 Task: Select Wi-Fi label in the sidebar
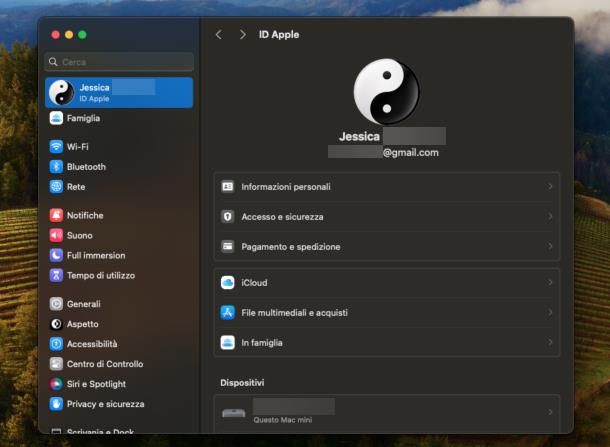click(77, 147)
